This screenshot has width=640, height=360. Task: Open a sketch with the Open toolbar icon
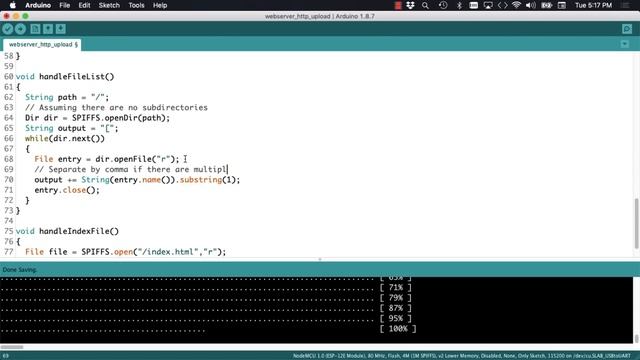(48, 29)
